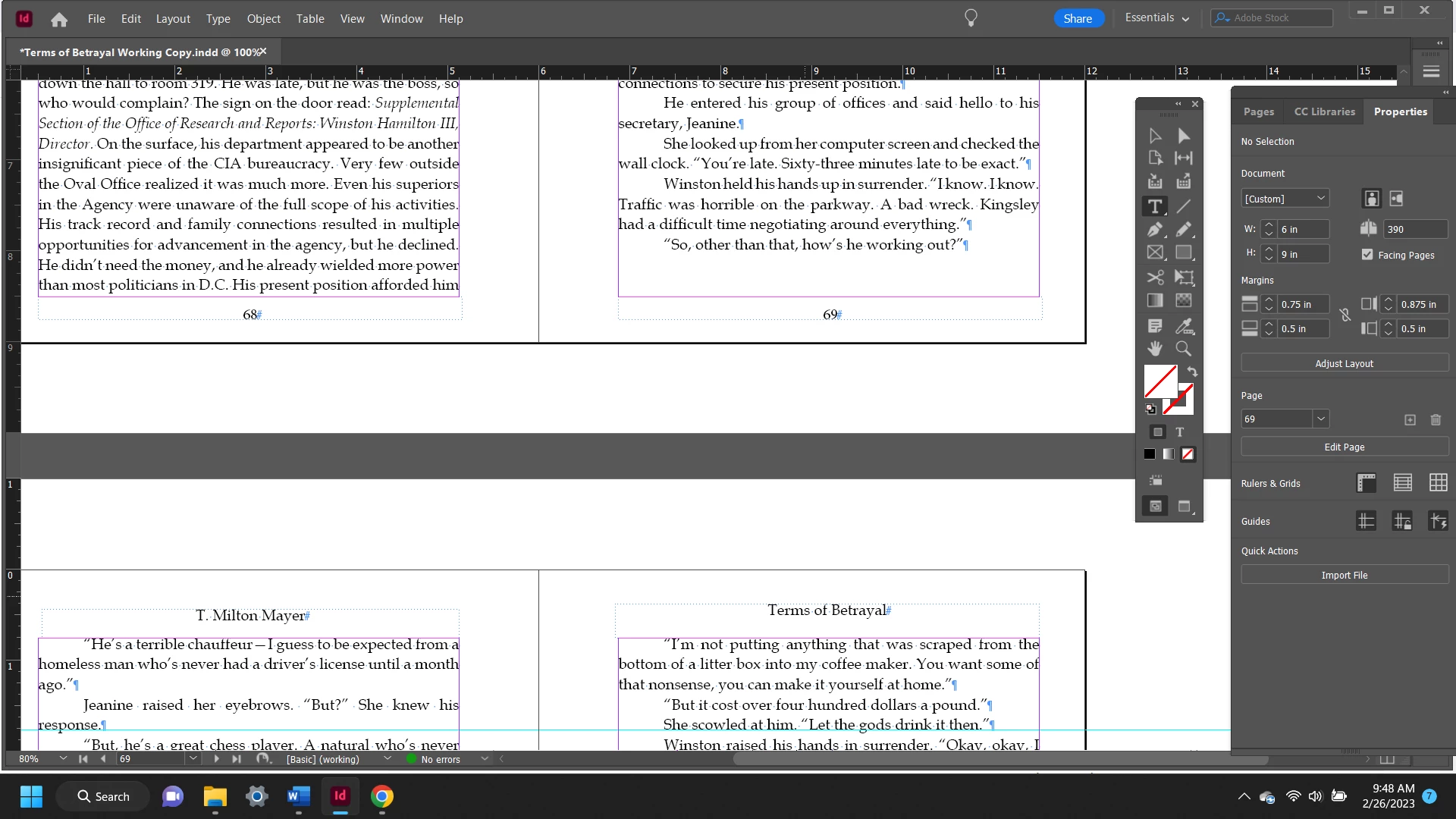The width and height of the screenshot is (1456, 819).
Task: Open the Layout menu
Action: click(173, 18)
